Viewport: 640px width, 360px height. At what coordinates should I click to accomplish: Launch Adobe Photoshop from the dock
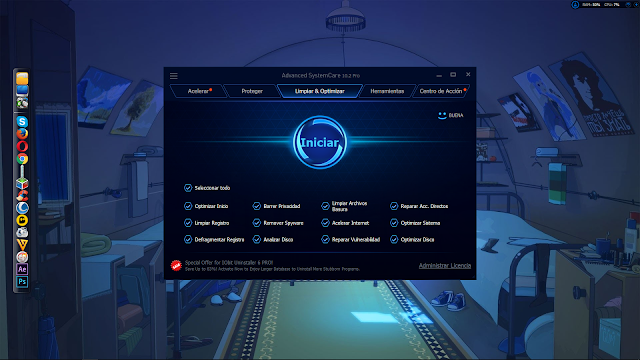22,282
